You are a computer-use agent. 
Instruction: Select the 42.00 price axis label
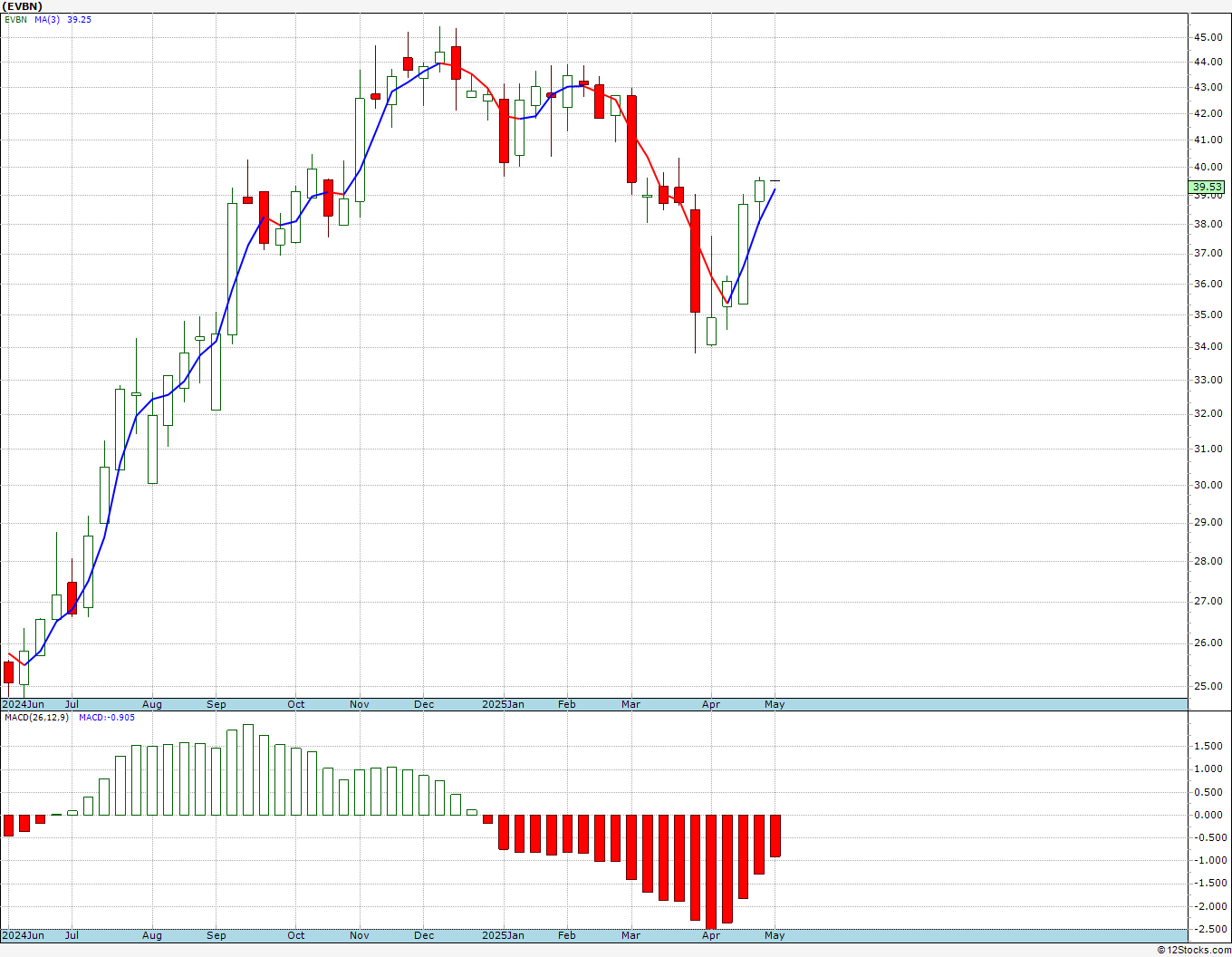point(1208,113)
